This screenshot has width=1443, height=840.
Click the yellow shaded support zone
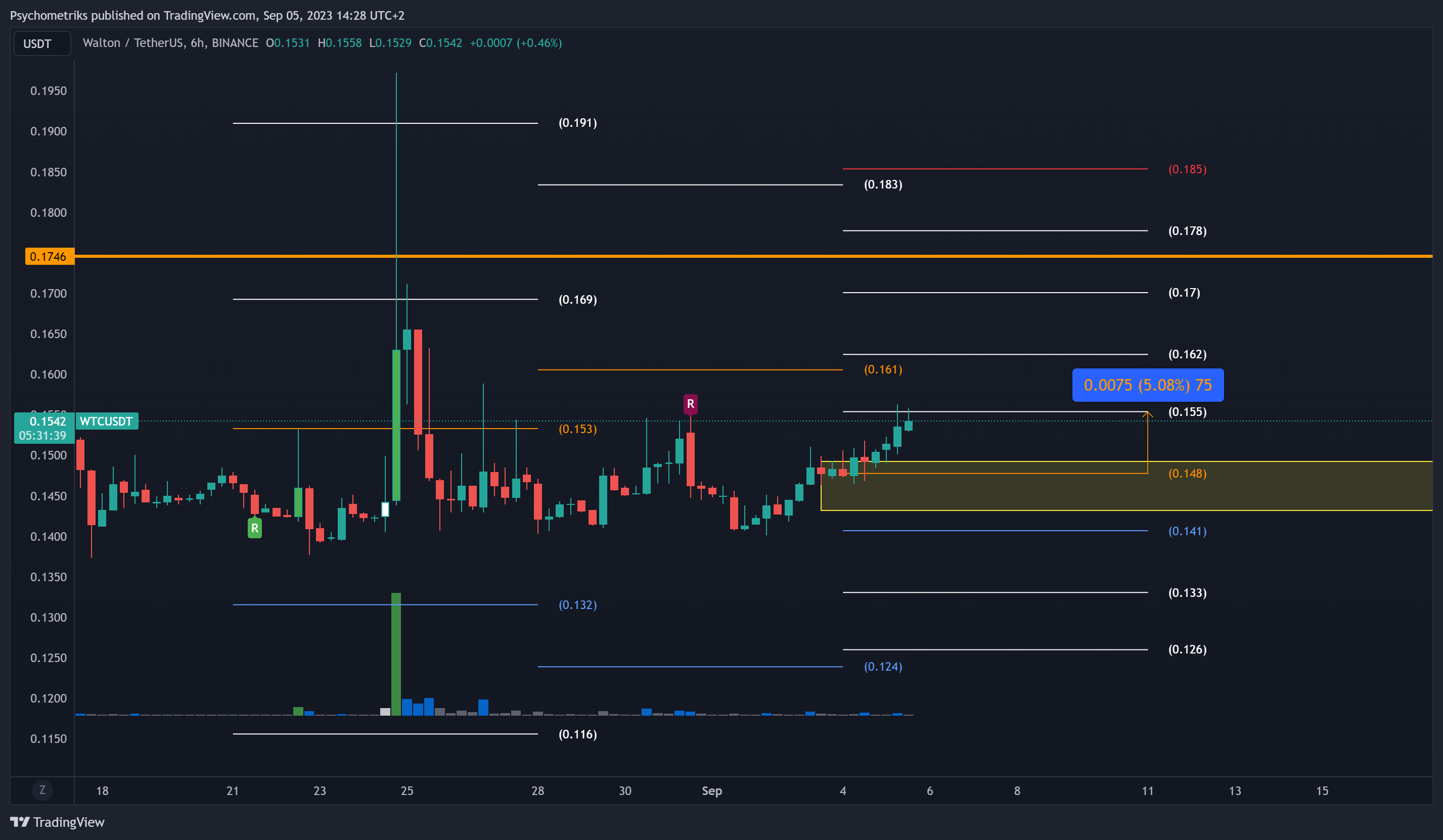tap(1126, 486)
